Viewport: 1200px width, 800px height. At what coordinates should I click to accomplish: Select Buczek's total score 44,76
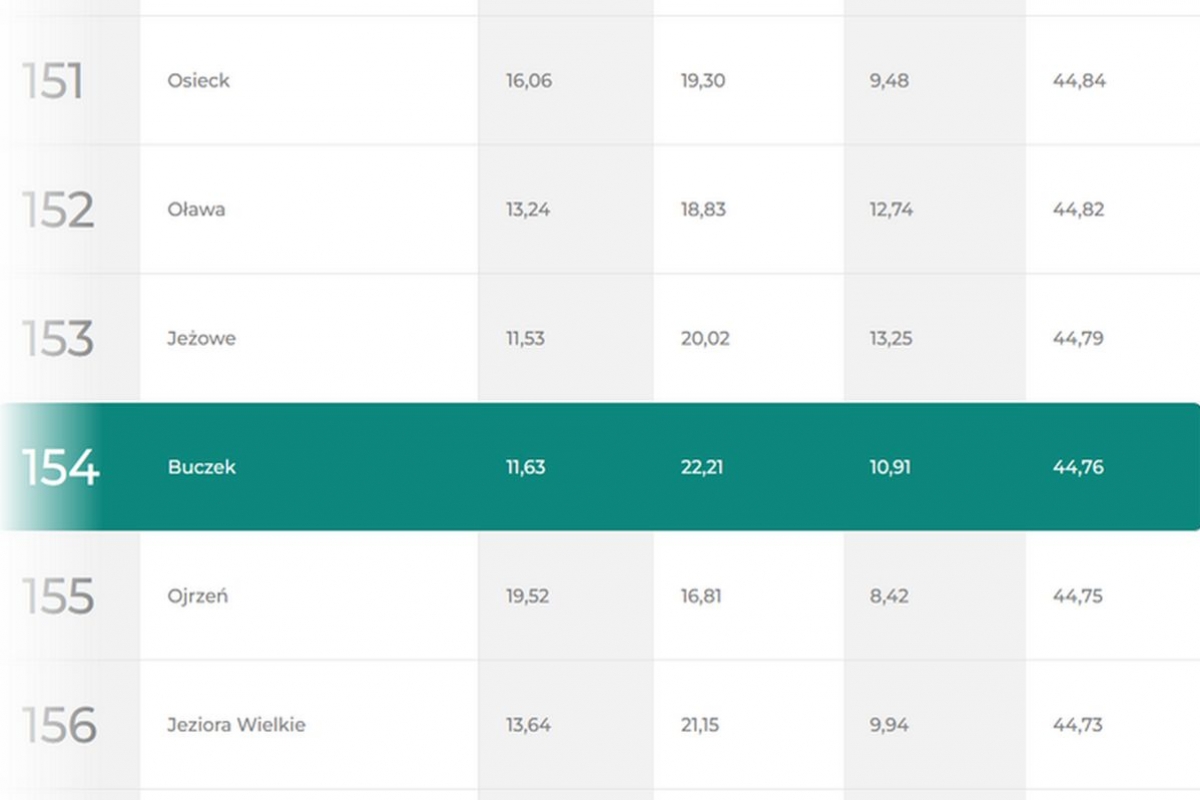[1078, 467]
